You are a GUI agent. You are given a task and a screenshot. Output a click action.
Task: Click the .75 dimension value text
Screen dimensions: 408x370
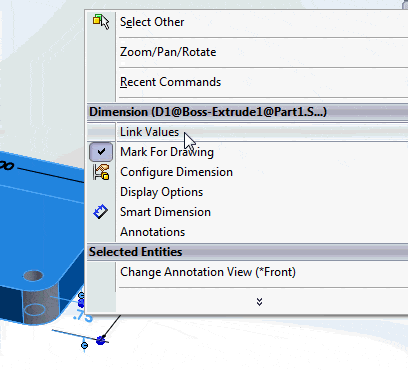82,315
